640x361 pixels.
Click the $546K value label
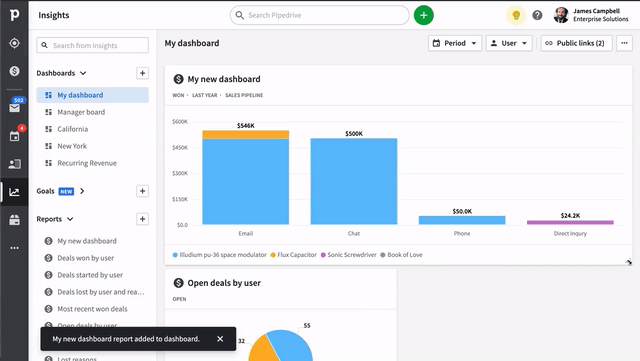(246, 125)
